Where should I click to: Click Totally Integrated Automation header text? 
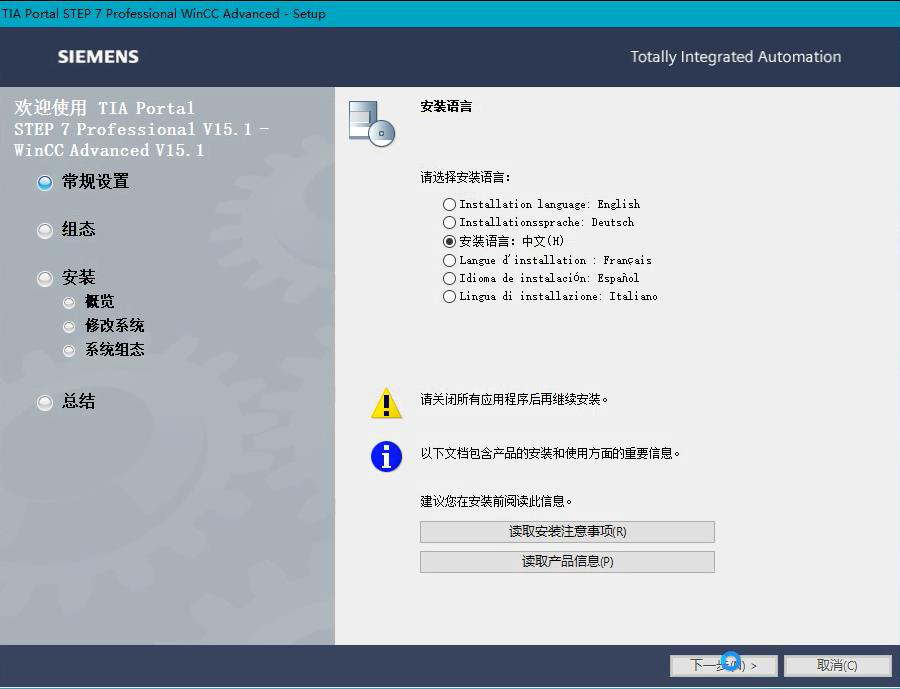(736, 57)
